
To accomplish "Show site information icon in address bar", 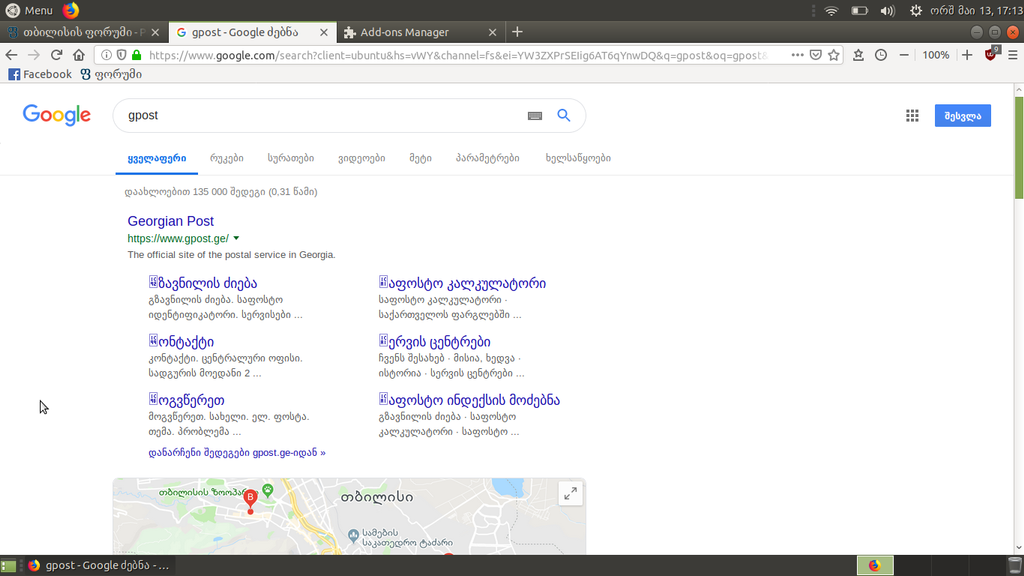I will click(106, 56).
